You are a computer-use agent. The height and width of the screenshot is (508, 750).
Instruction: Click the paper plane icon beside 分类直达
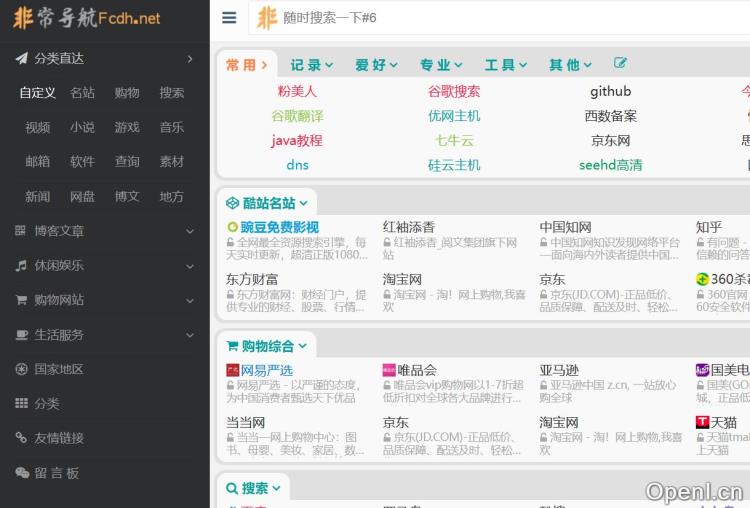tap(22, 58)
